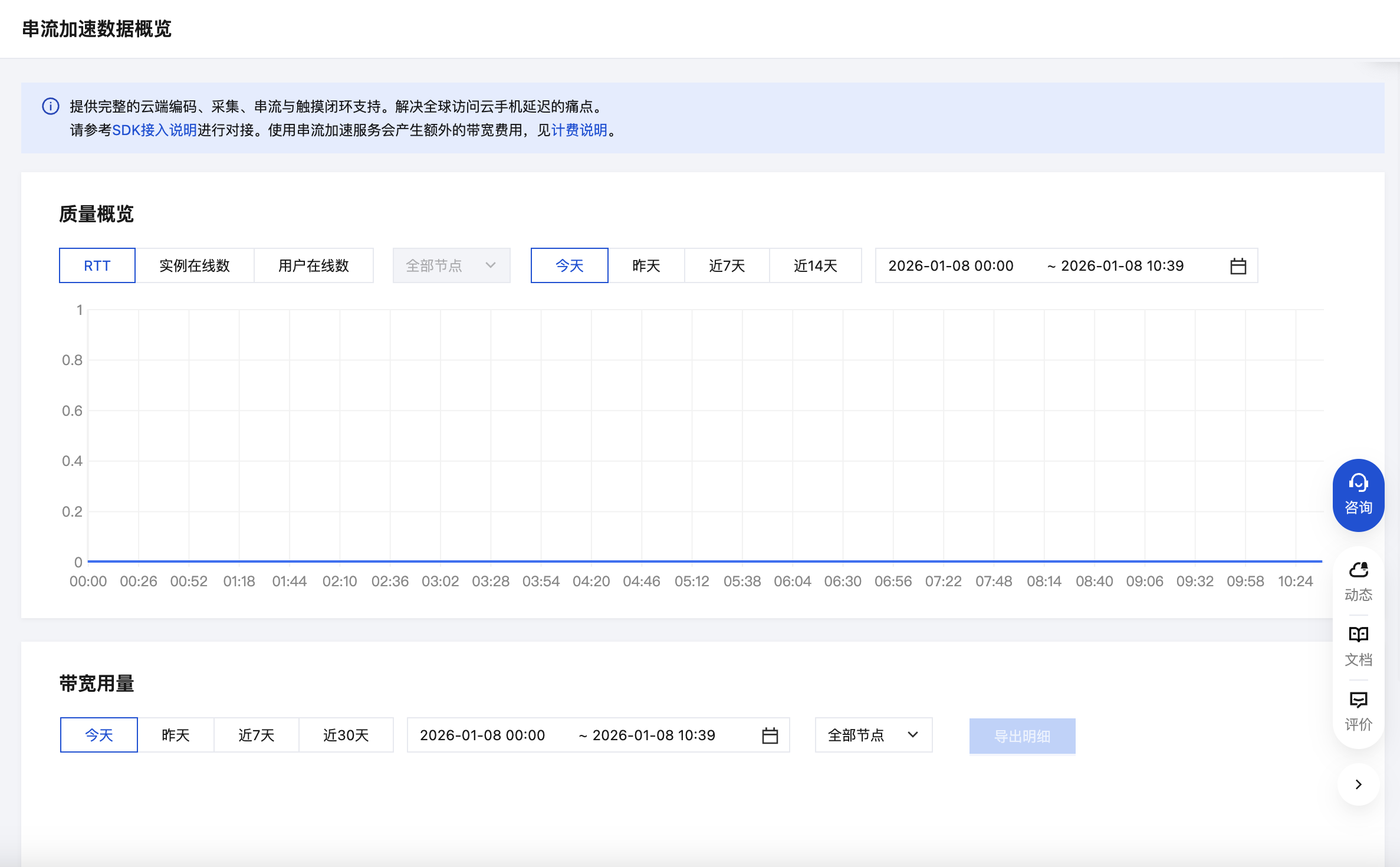Open calendar icon in 质量概览 date range
This screenshot has width=1400, height=867.
(x=1238, y=266)
